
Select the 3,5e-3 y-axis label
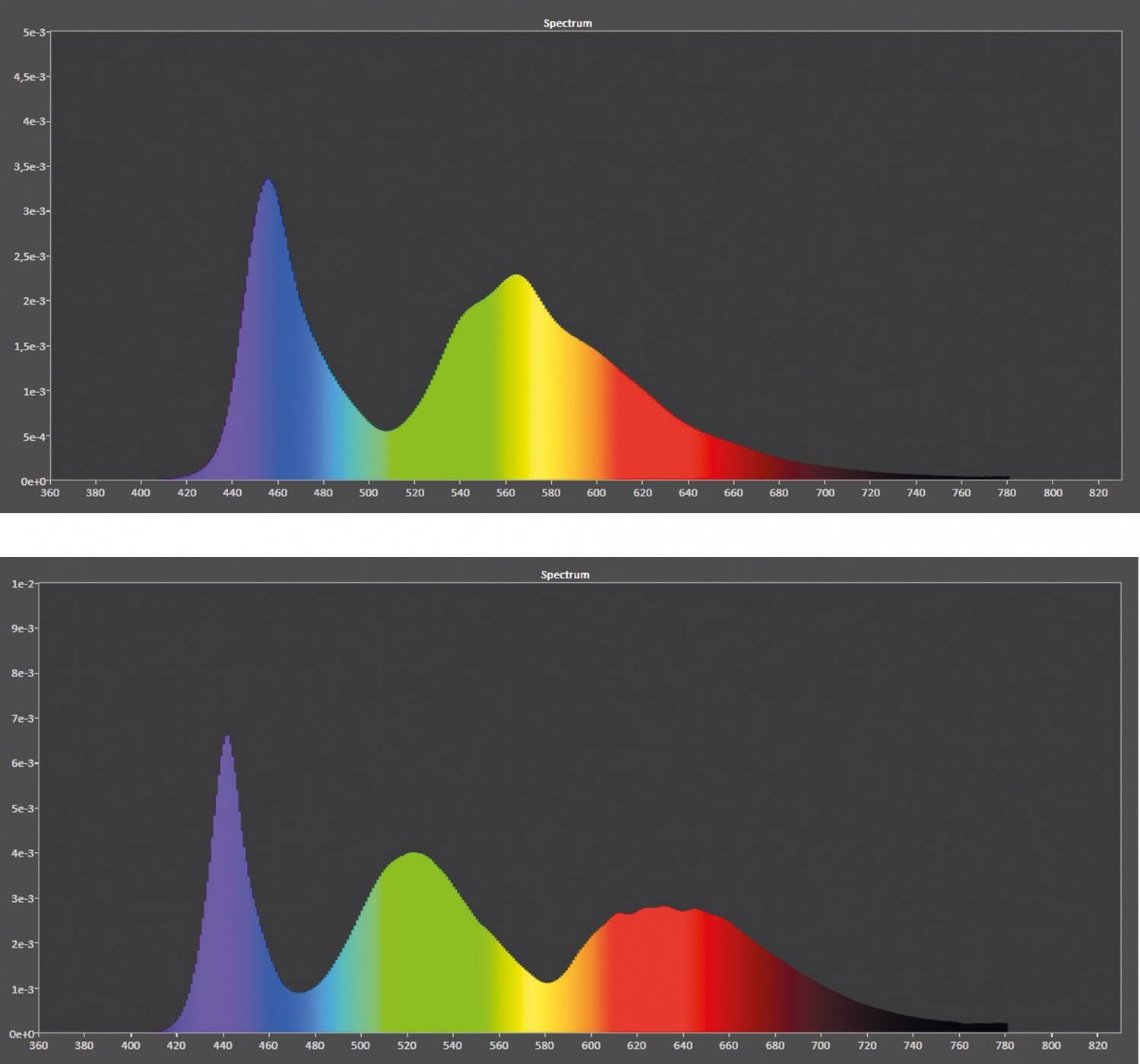click(30, 166)
